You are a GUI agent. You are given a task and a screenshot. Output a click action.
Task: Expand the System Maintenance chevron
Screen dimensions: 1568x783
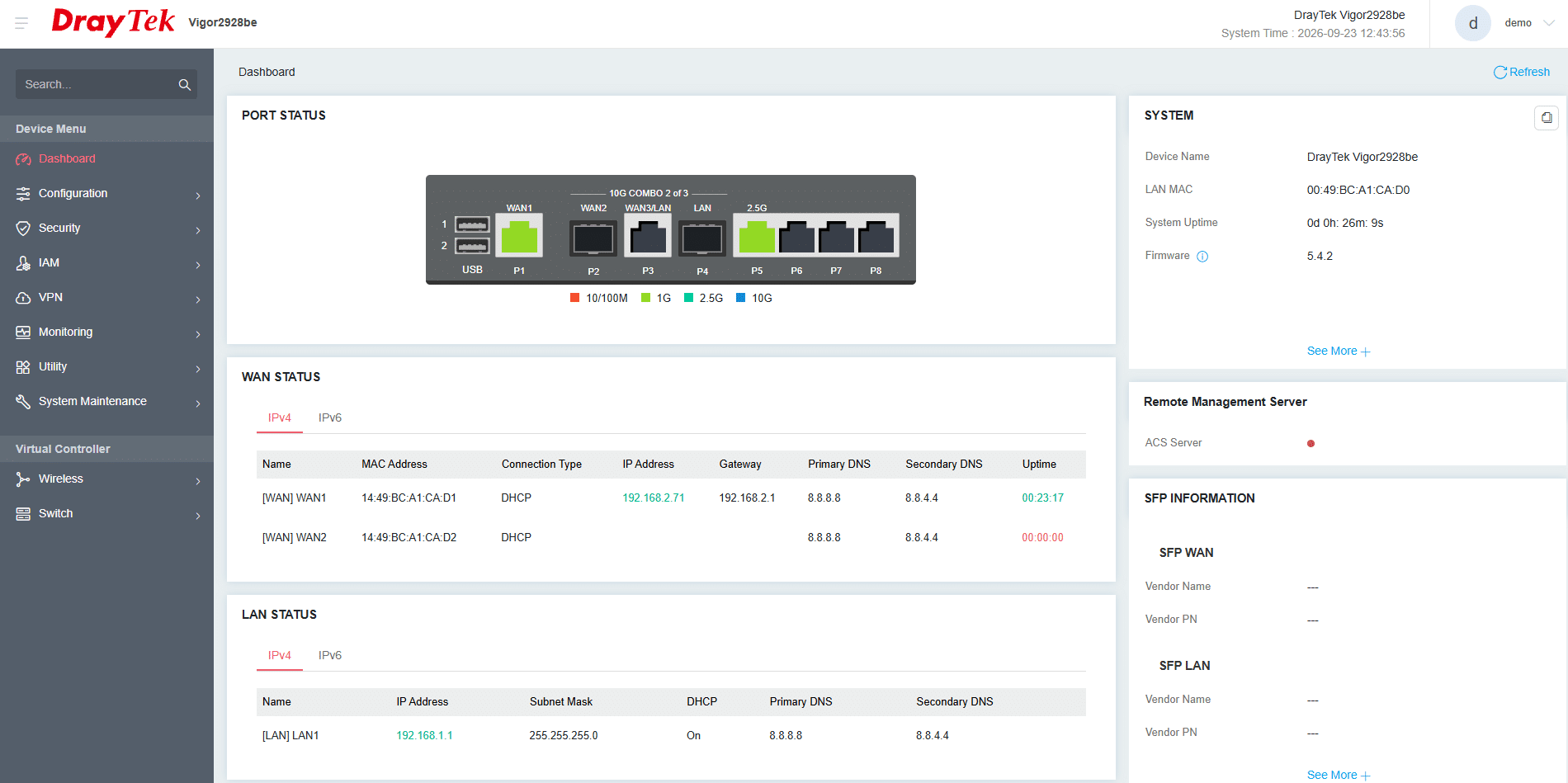[x=198, y=403]
